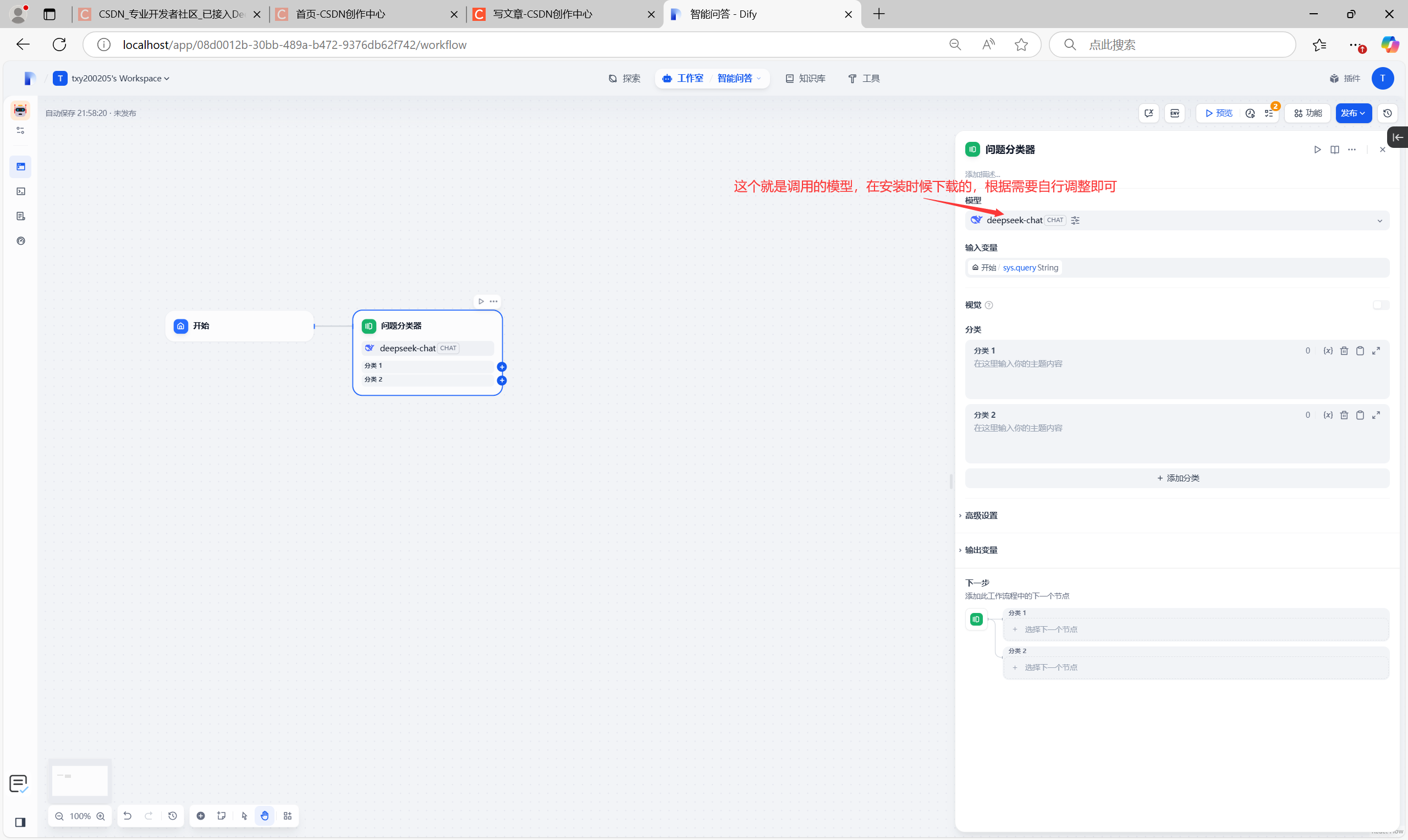Go to the 探索 tab
Screen dimensions: 1408x840
coord(624,78)
